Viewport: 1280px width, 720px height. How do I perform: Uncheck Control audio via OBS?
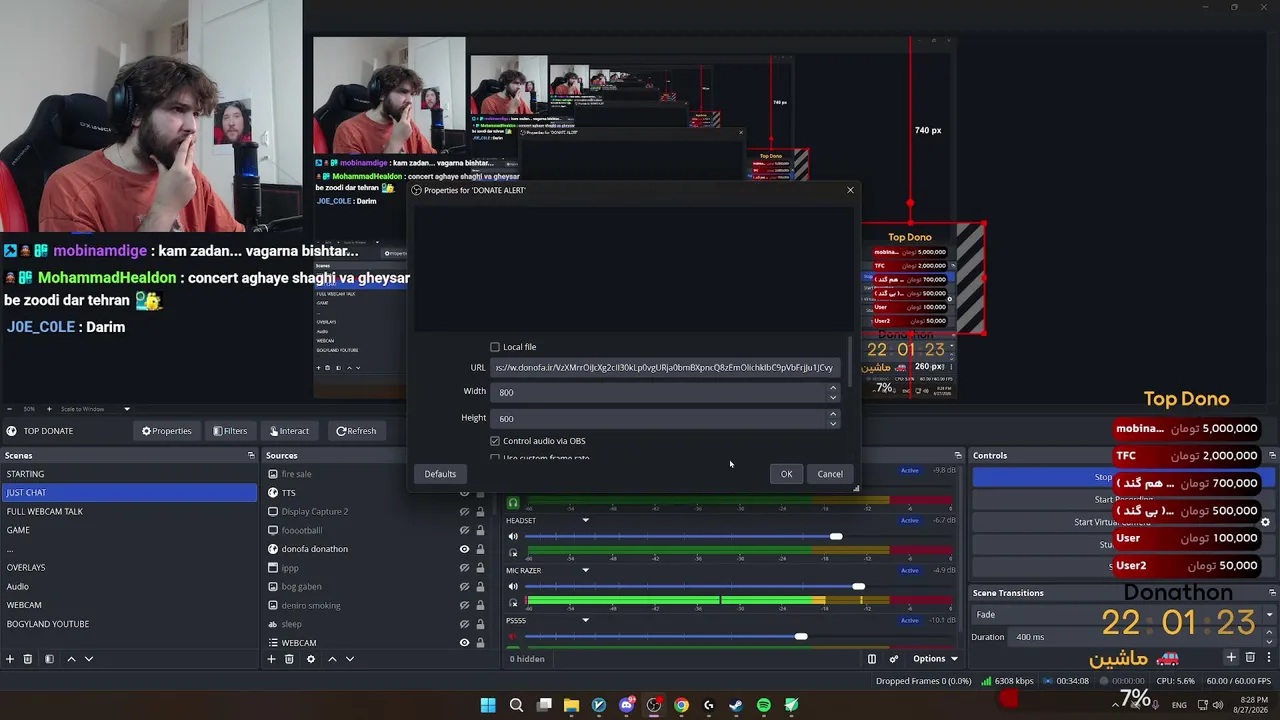(495, 441)
